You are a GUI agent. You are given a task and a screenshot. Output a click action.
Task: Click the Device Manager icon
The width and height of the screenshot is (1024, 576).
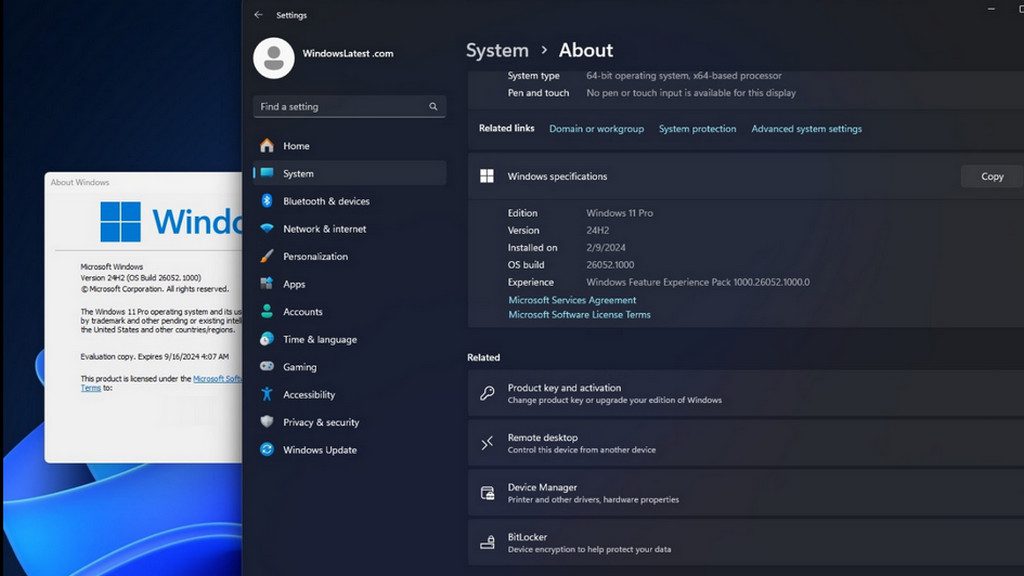487,493
